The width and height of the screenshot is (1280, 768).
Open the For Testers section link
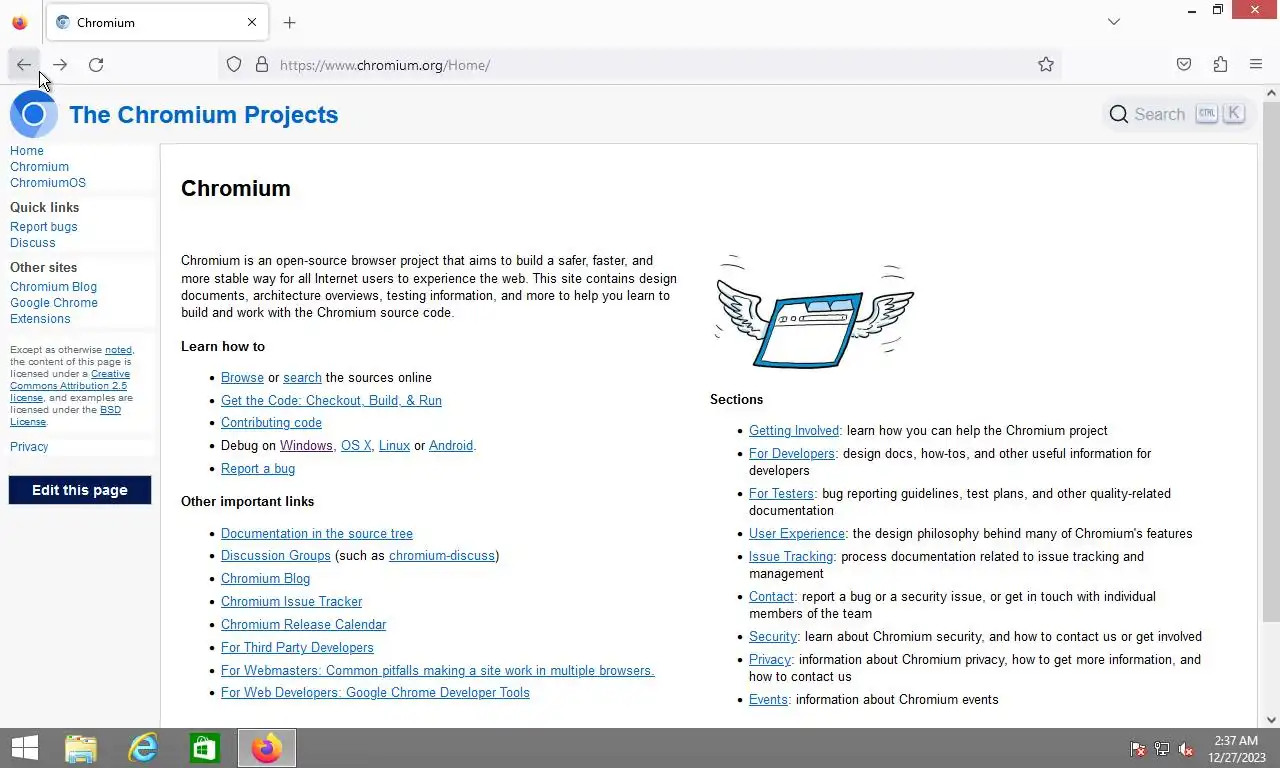781,494
